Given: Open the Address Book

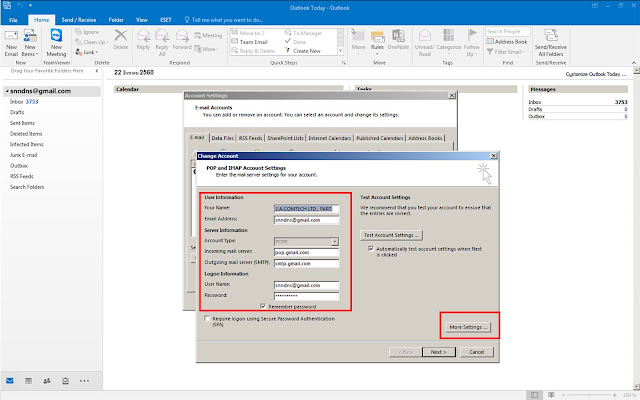Looking at the screenshot, I should [507, 42].
